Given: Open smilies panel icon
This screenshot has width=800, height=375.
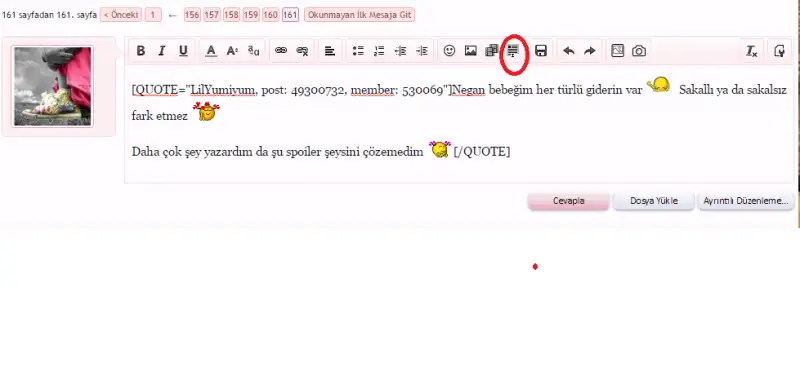Looking at the screenshot, I should (449, 51).
